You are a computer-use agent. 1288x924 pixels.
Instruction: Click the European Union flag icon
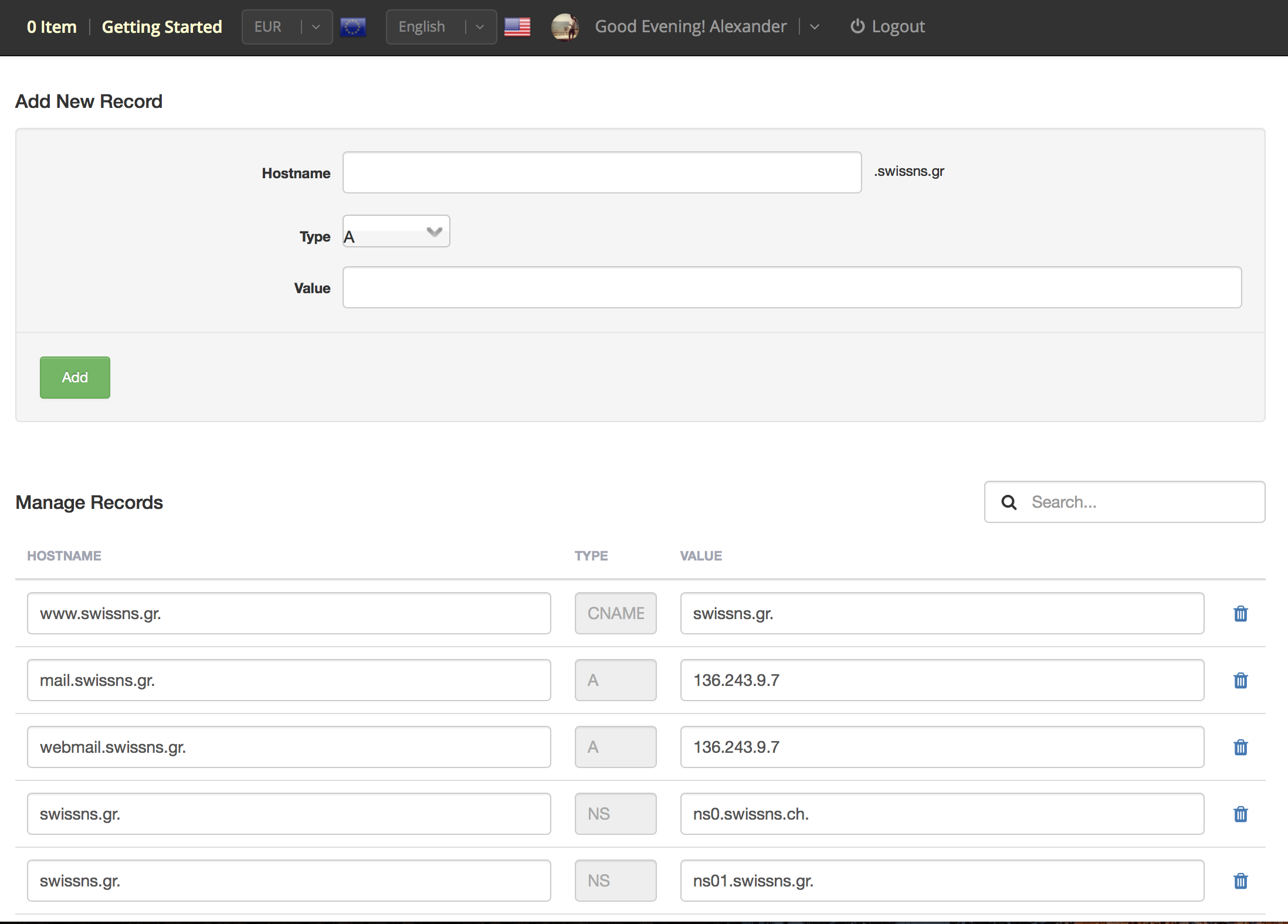click(353, 27)
